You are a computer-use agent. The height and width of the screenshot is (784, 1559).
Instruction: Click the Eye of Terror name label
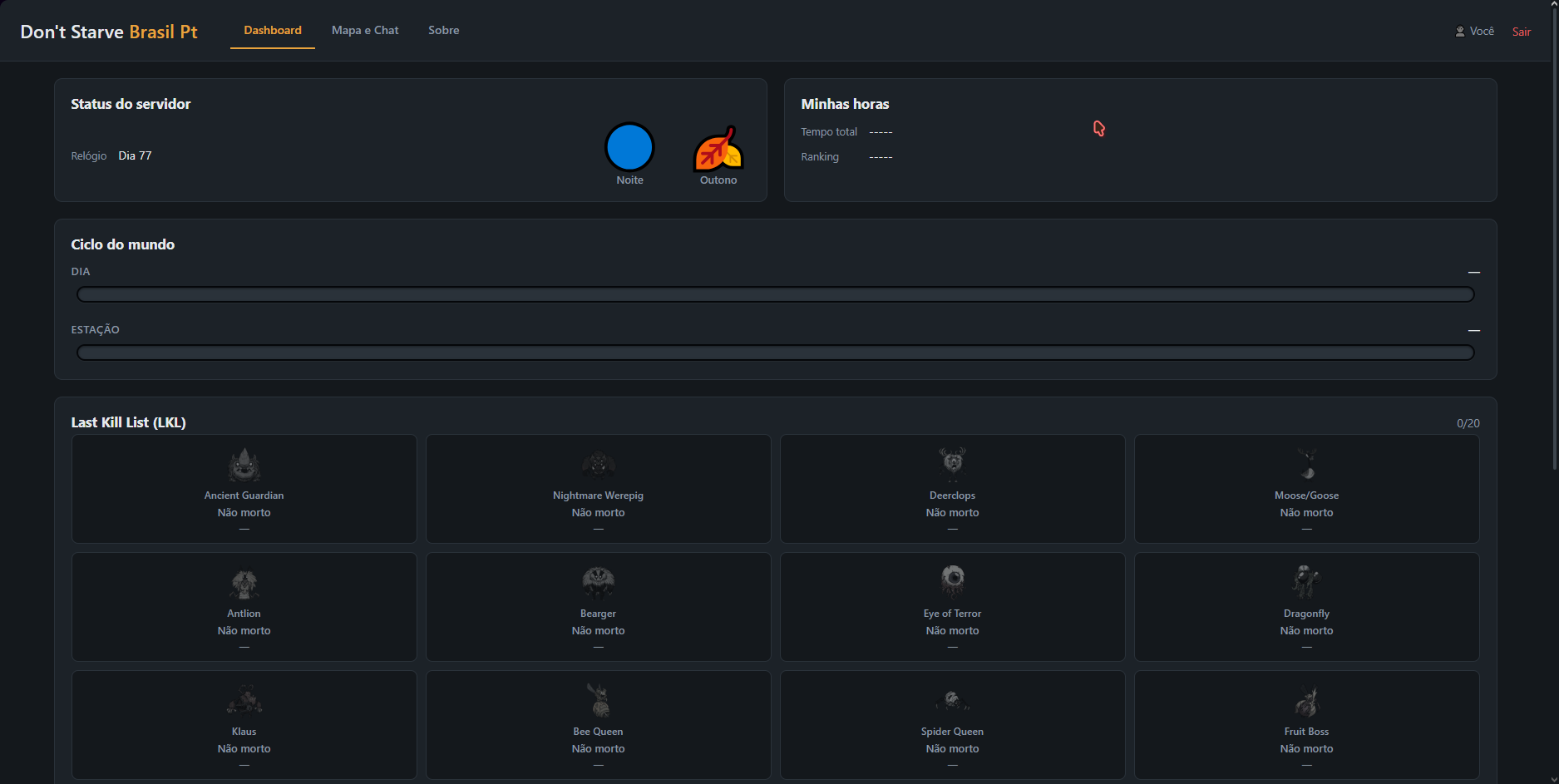(x=952, y=614)
